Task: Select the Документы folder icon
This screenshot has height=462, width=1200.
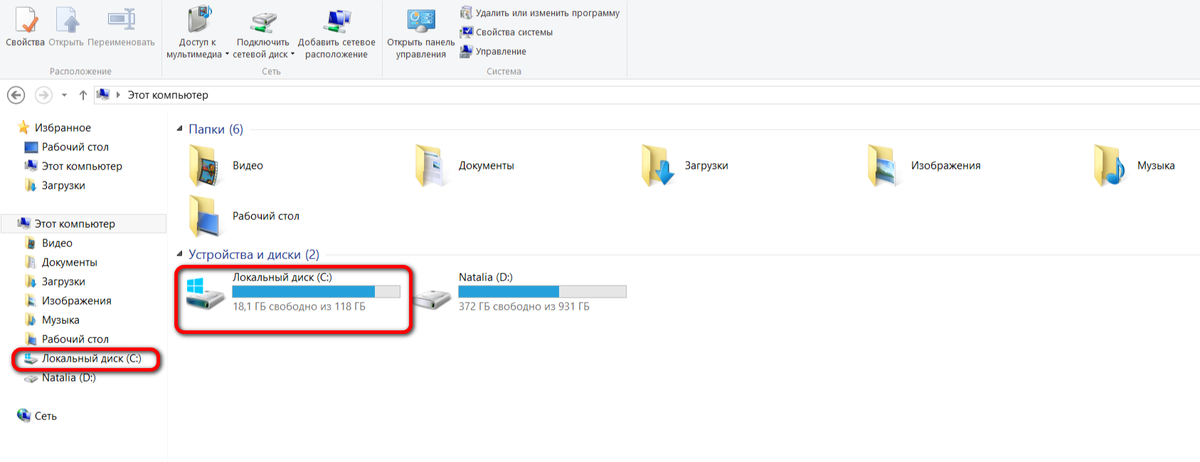Action: [432, 166]
